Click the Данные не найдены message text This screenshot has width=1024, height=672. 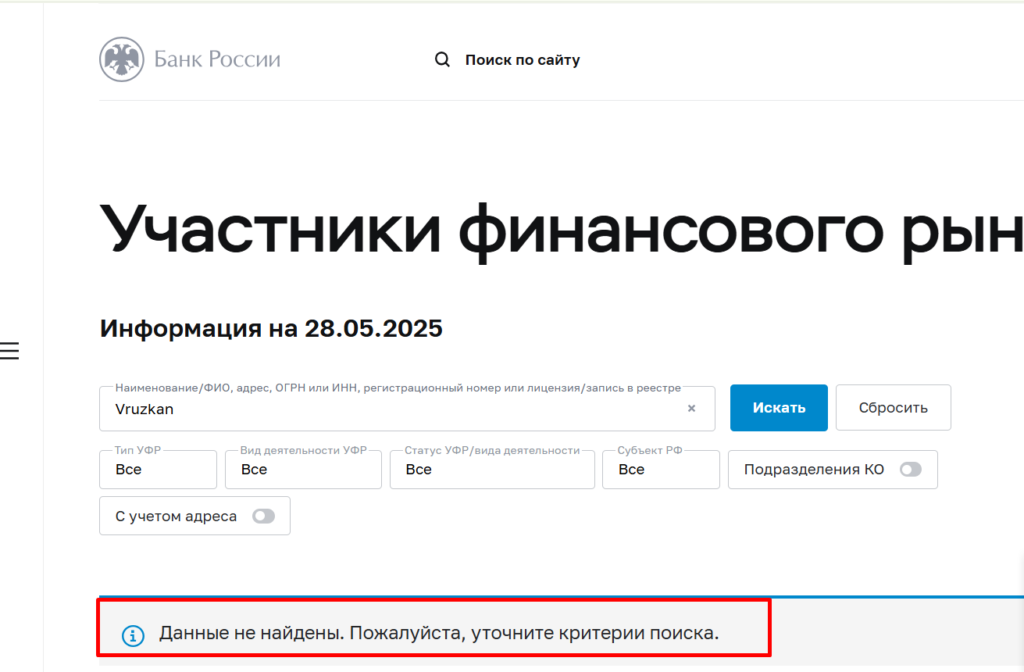439,633
